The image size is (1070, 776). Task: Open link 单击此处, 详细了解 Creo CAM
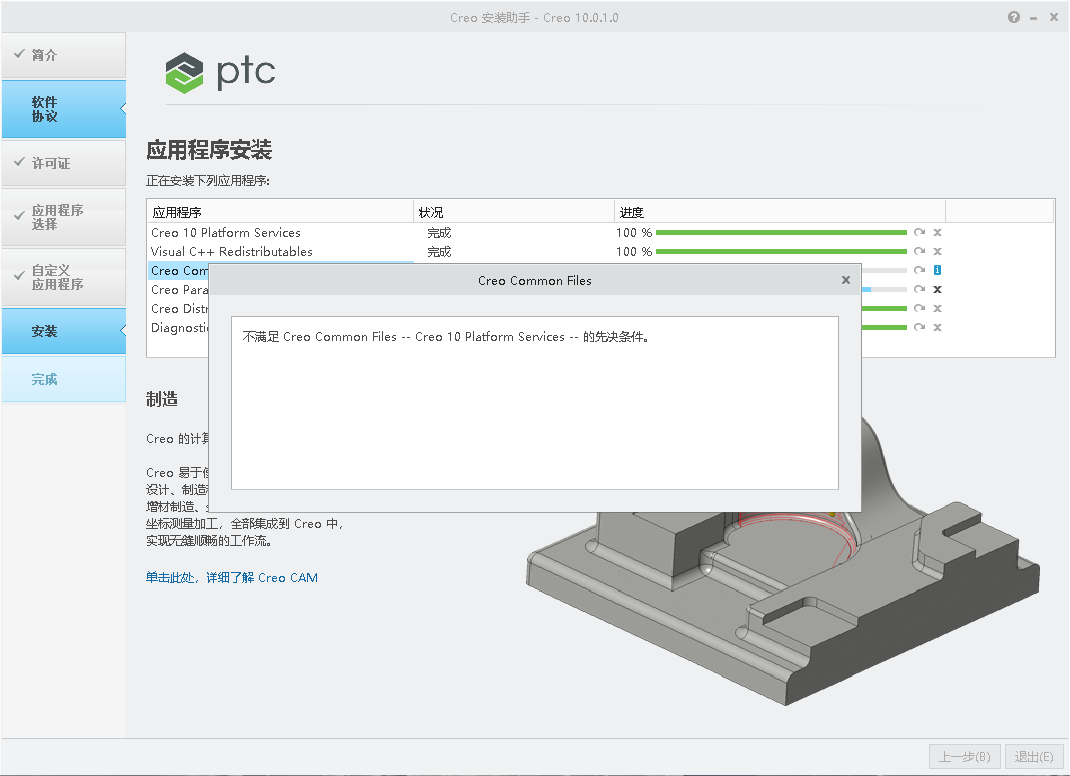click(x=231, y=577)
